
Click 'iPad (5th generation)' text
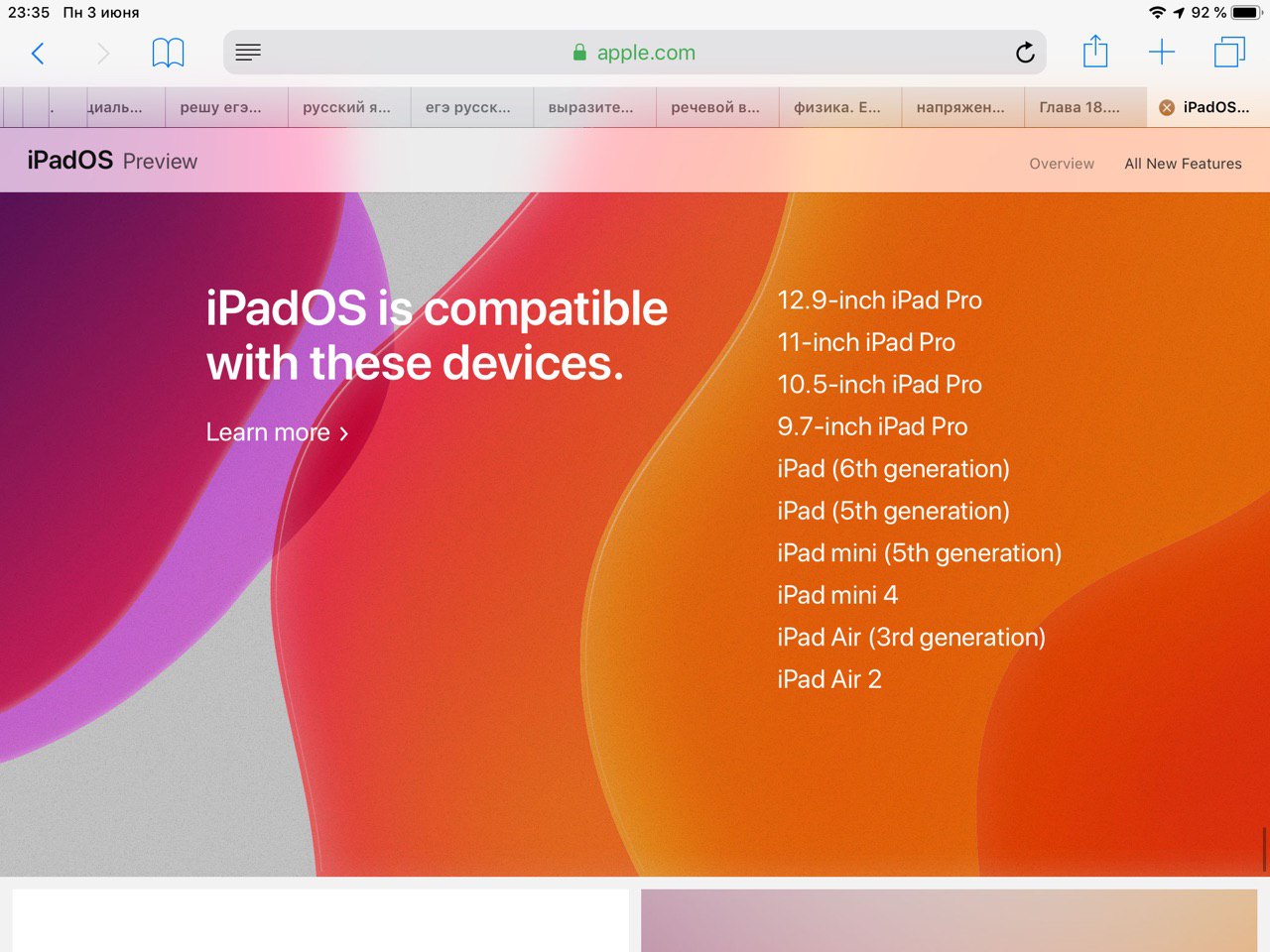tap(893, 511)
